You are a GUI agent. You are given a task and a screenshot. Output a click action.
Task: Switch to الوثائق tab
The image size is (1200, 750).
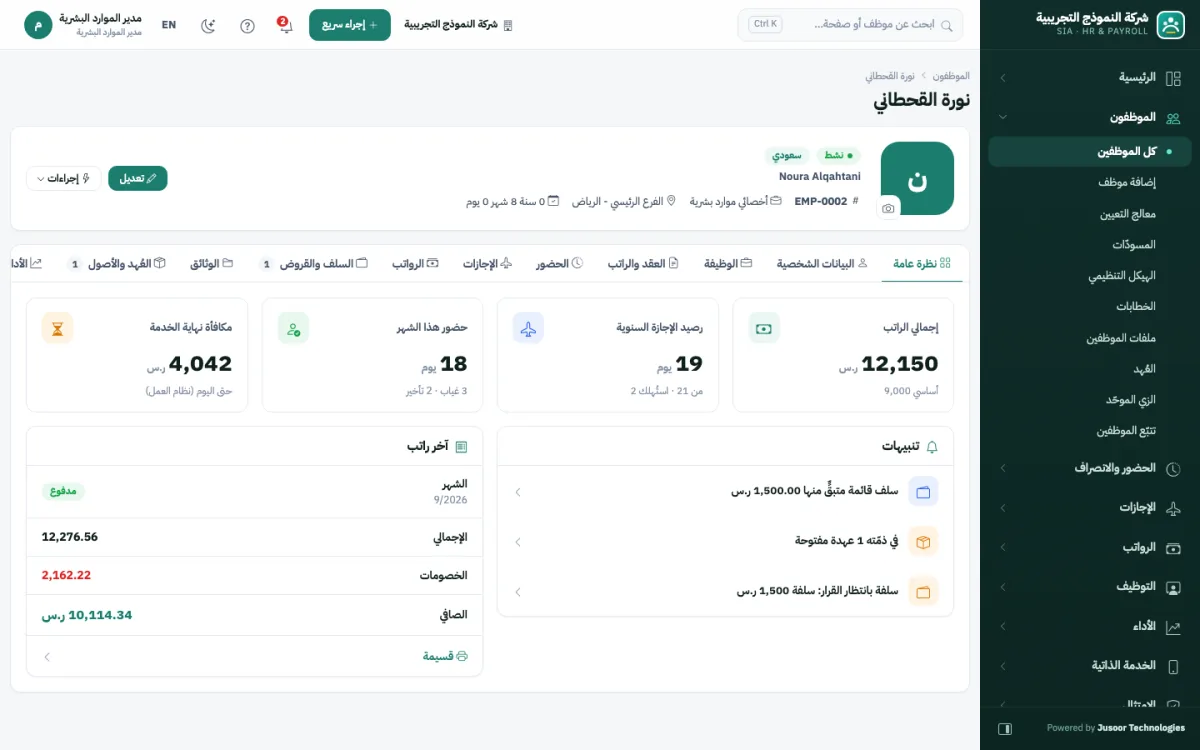212,264
